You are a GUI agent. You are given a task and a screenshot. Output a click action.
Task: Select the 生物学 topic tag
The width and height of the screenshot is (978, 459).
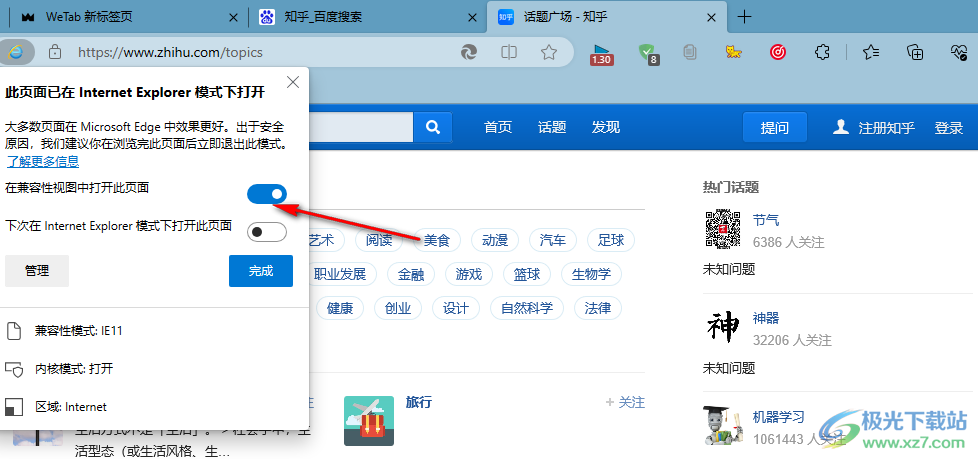pyautogui.click(x=591, y=274)
